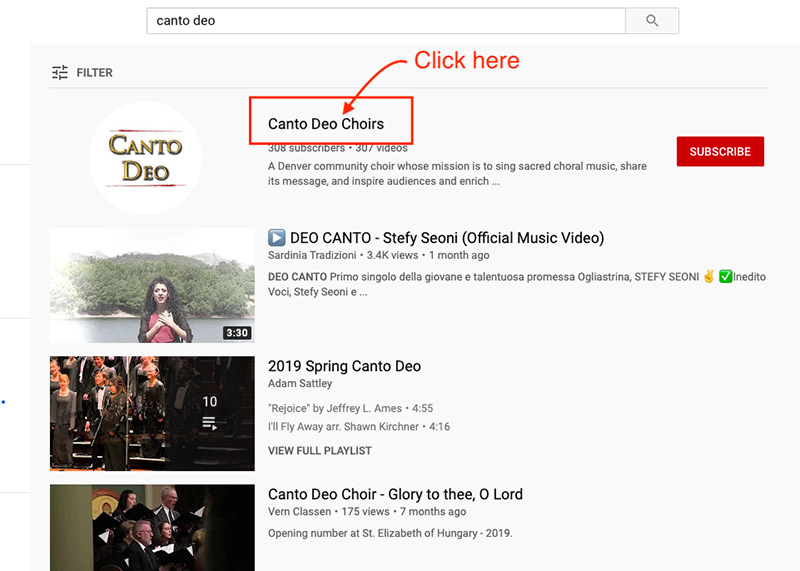Open the Canto Deo Choirs channel title
800x571 pixels.
pyautogui.click(x=326, y=124)
